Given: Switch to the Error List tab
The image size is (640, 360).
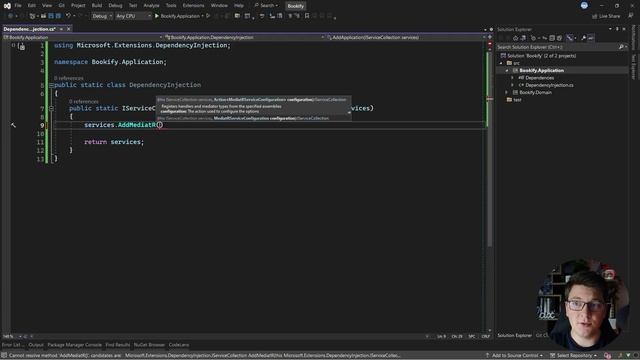Looking at the screenshot, I should tap(13, 345).
